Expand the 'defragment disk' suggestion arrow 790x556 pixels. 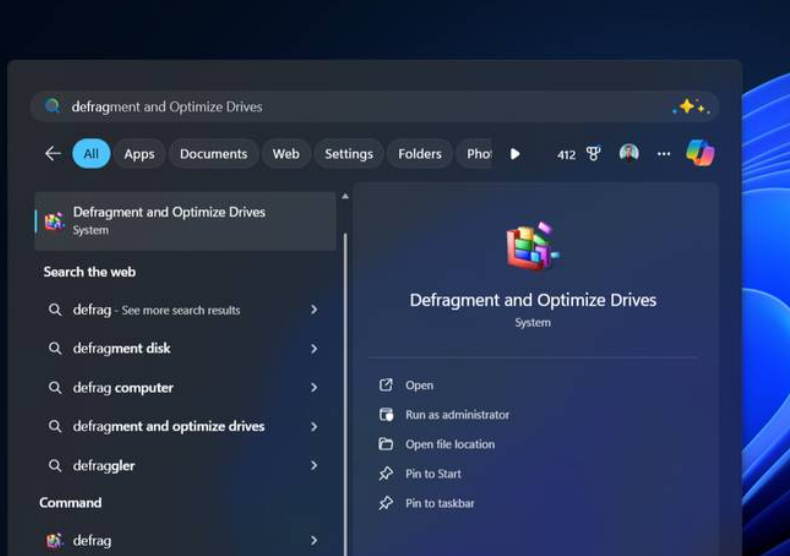tap(314, 349)
